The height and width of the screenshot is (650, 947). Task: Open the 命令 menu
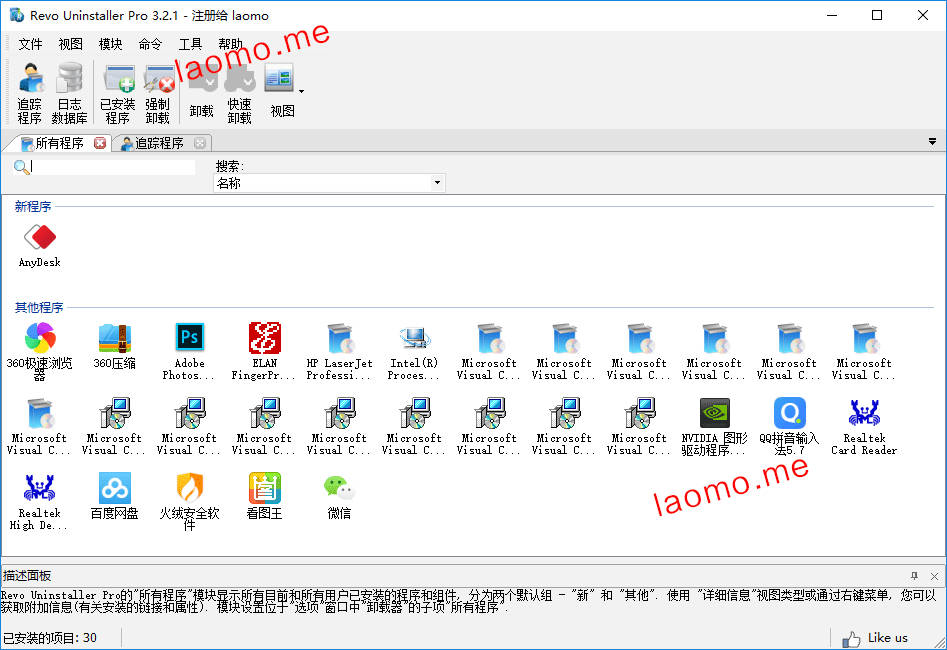point(150,44)
